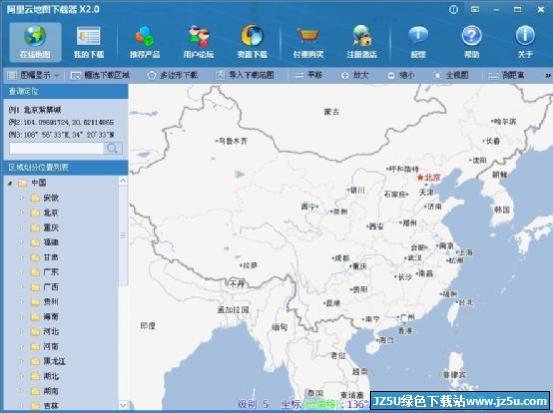553x413 pixels.
Task: Visit the 用户论坛 user forum
Action: (198, 42)
